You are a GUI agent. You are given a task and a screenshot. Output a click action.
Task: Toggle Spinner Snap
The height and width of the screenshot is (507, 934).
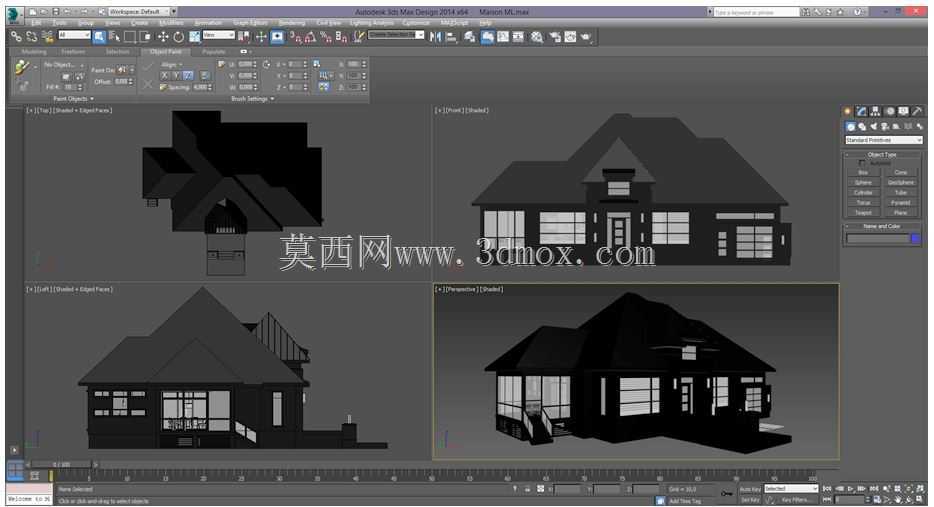[x=341, y=37]
